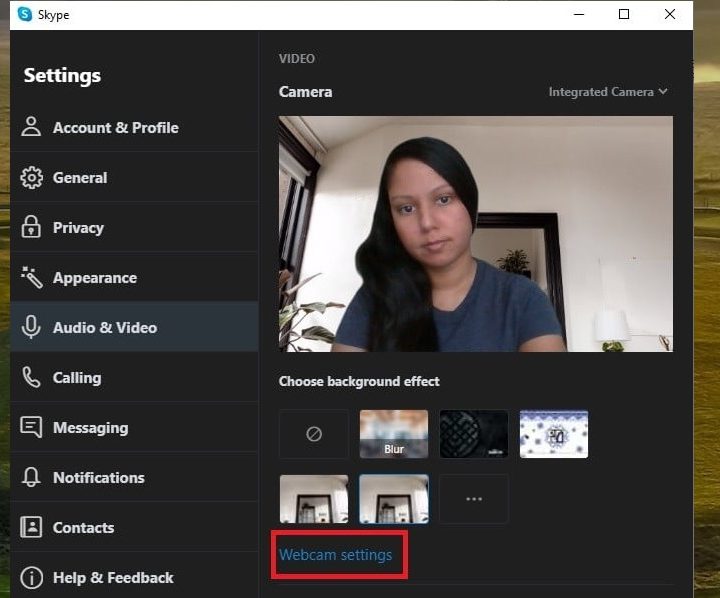Pick the first room photo background
This screenshot has width=720, height=598.
pyautogui.click(x=314, y=499)
